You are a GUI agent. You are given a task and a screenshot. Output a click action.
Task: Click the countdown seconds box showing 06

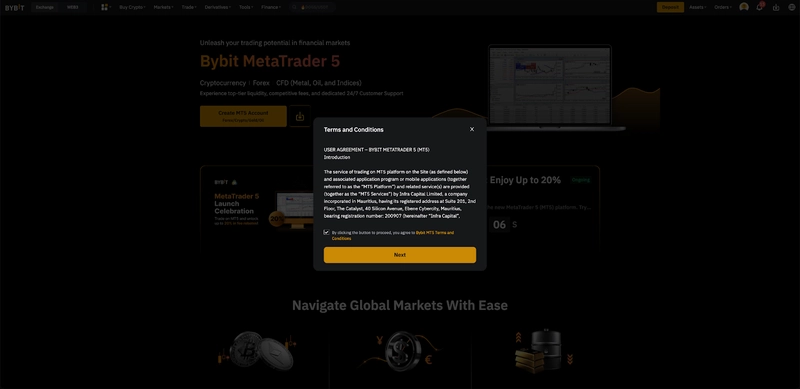(x=499, y=225)
